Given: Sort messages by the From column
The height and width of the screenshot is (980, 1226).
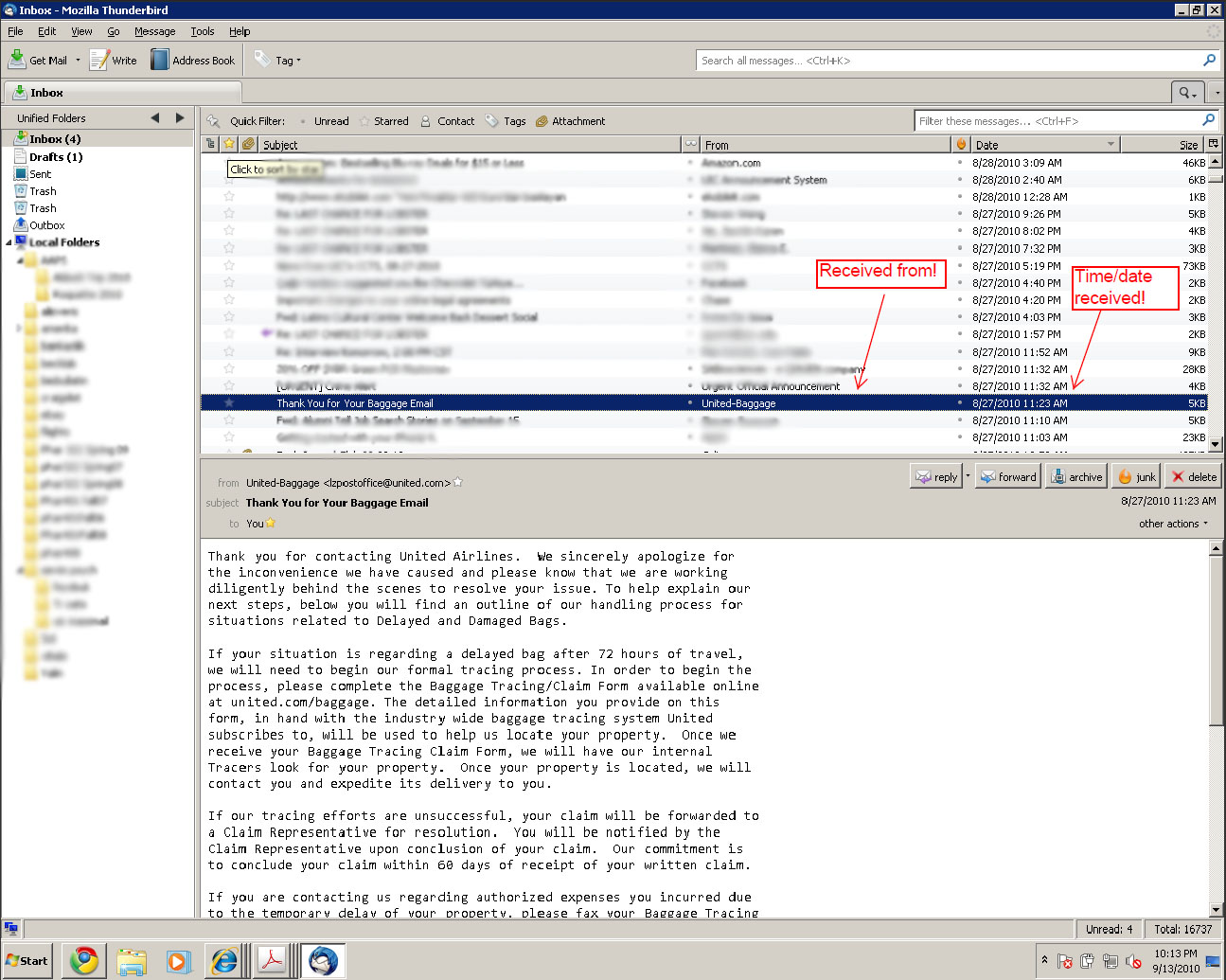Looking at the screenshot, I should click(825, 144).
